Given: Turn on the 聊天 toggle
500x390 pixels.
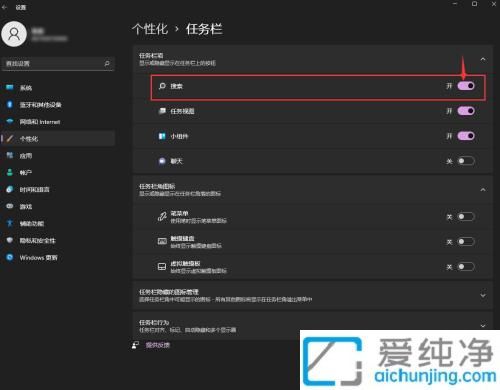Looking at the screenshot, I should 466,161.
